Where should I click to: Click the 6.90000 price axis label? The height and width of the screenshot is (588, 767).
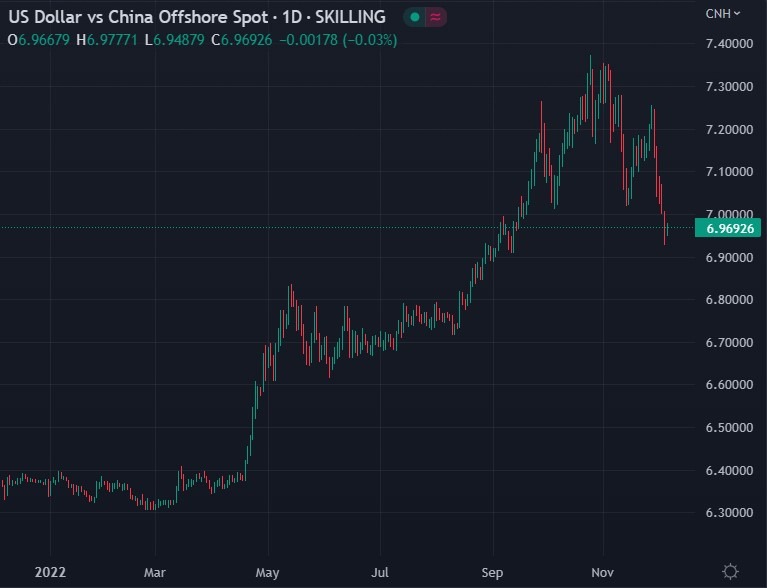pyautogui.click(x=729, y=257)
